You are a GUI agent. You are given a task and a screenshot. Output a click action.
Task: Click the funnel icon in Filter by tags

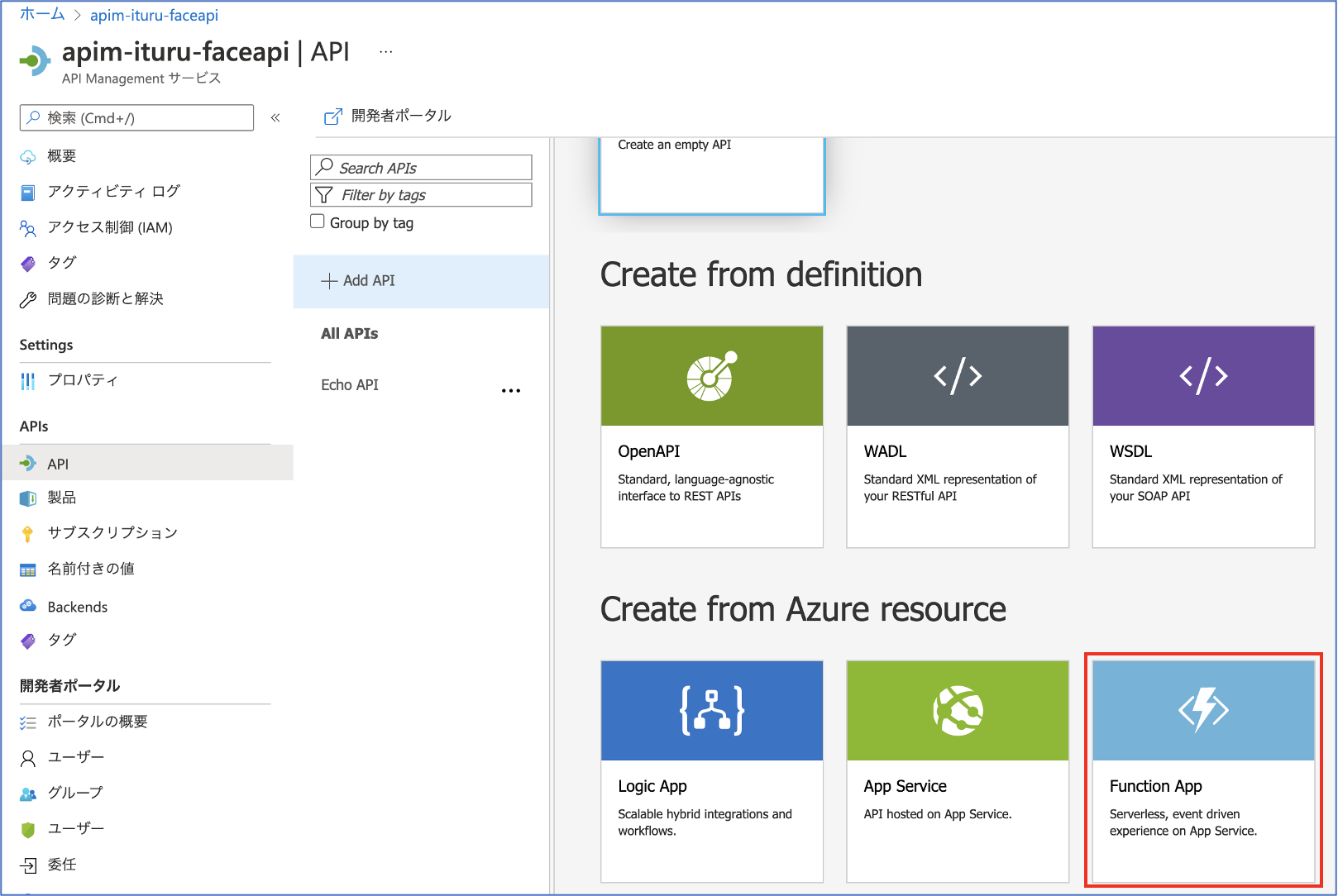(x=324, y=195)
